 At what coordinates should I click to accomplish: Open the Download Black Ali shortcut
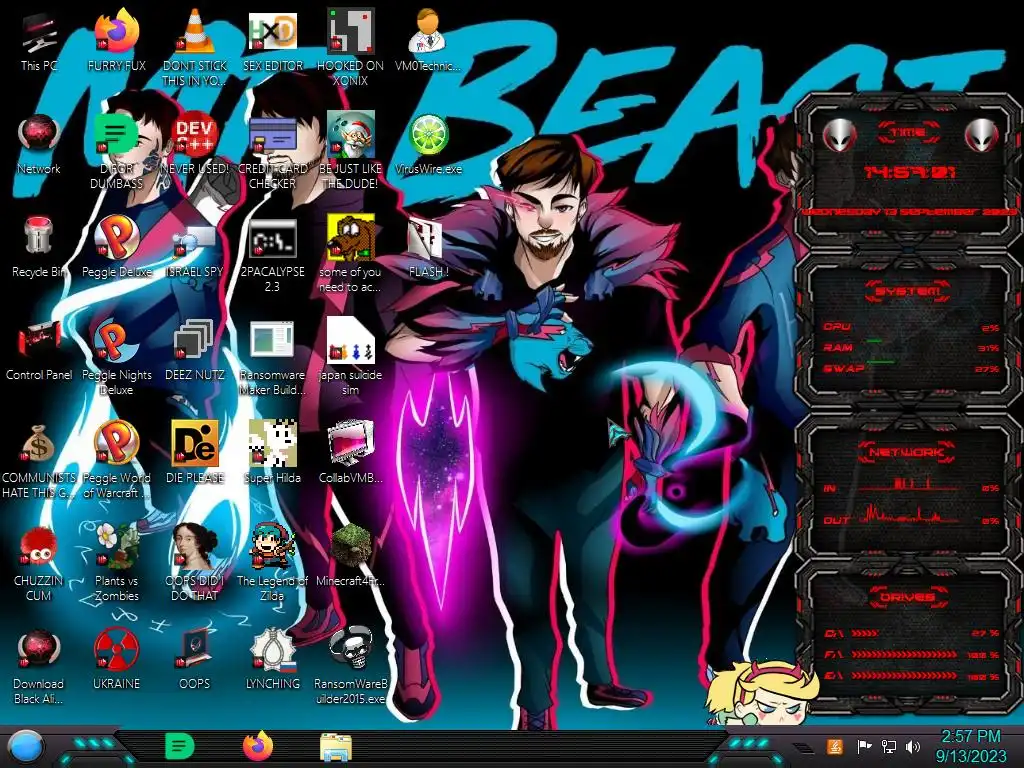39,667
